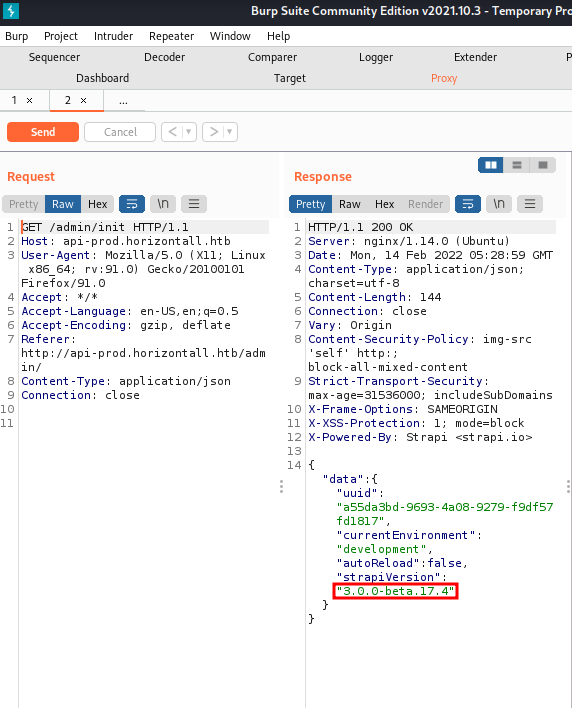Expand the forward history dropdown arrow
Viewport: 572px width, 708px height.
(x=230, y=132)
